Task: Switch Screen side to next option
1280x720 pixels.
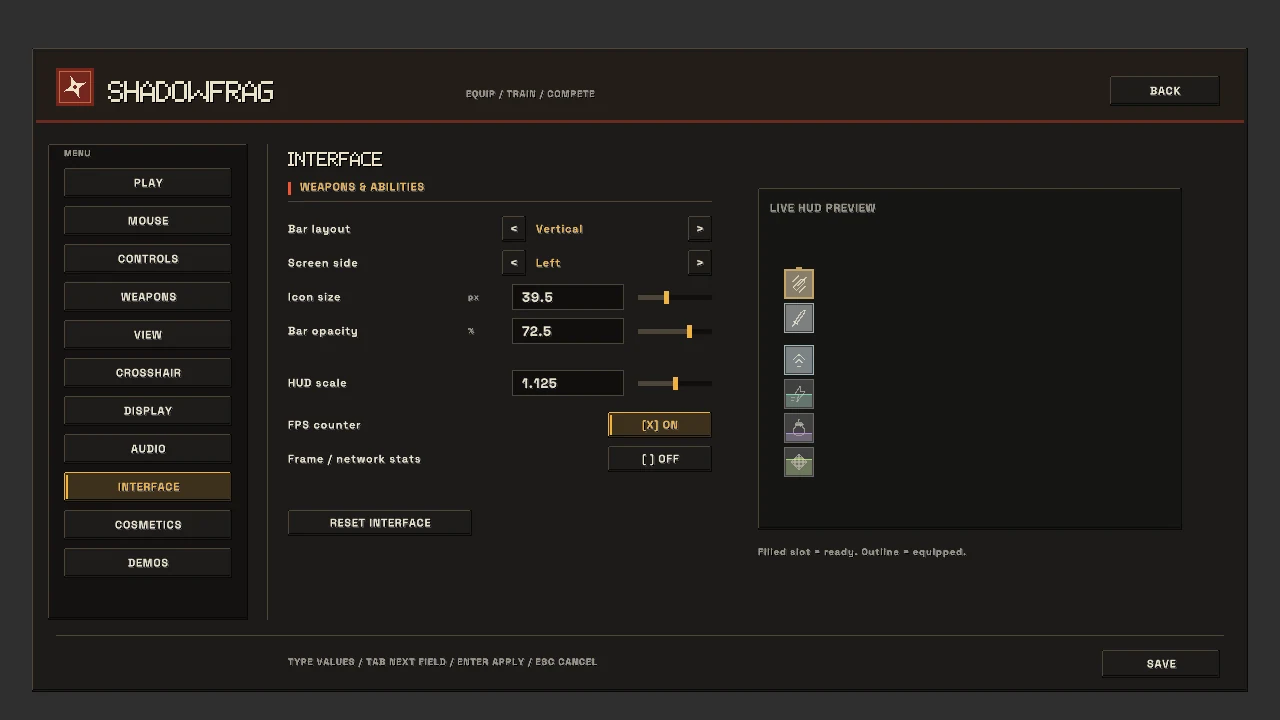Action: (x=700, y=263)
